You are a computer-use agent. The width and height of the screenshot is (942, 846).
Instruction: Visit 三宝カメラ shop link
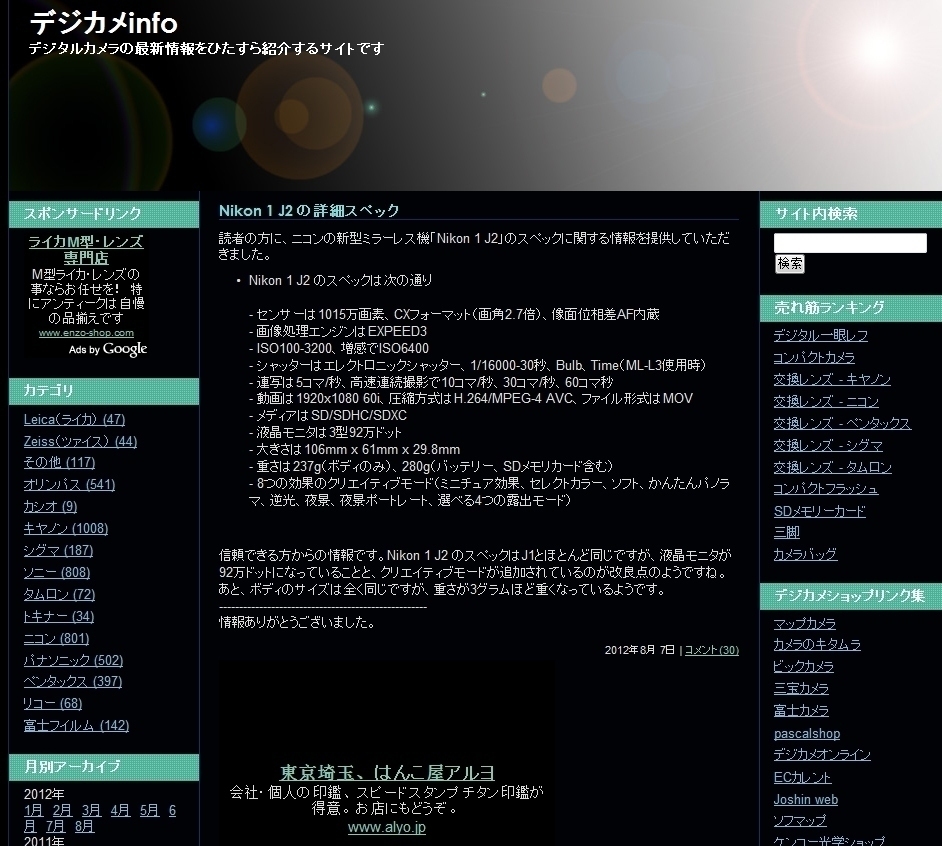[801, 689]
